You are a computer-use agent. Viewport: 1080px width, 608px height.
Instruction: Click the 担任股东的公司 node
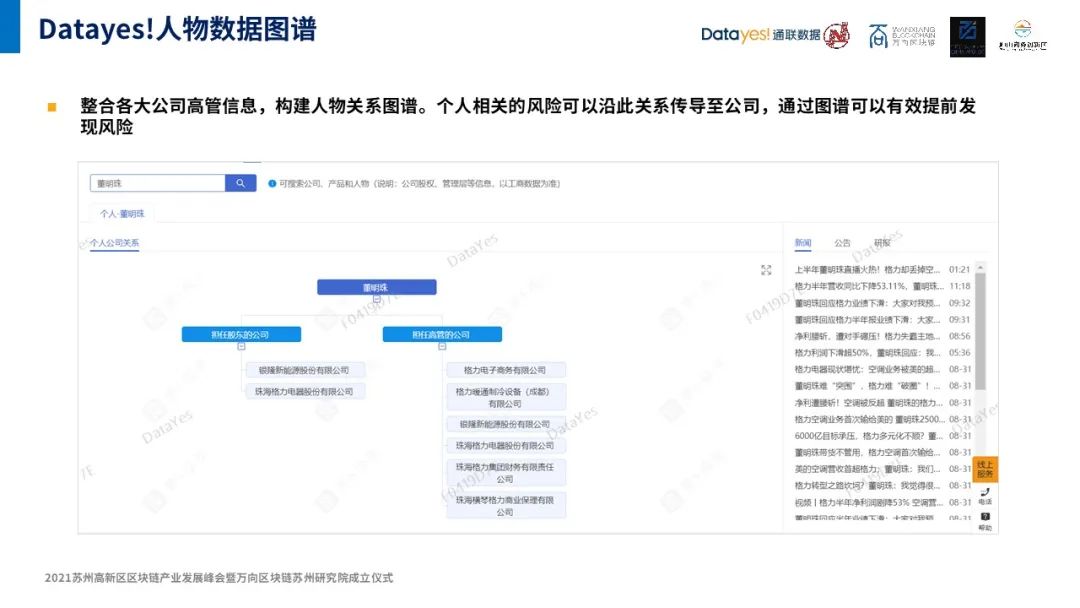[x=241, y=335]
